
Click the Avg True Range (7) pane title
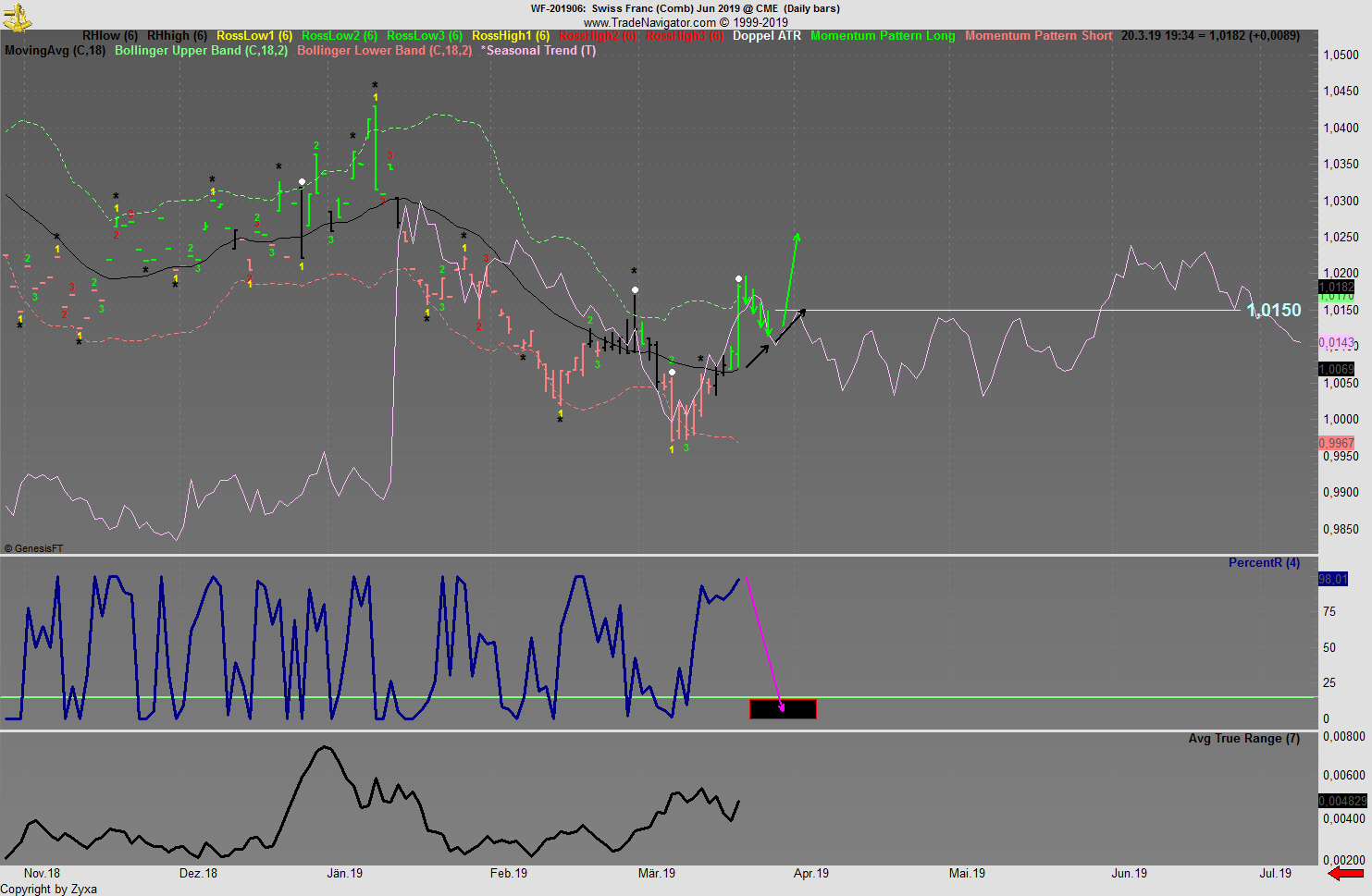[1243, 738]
